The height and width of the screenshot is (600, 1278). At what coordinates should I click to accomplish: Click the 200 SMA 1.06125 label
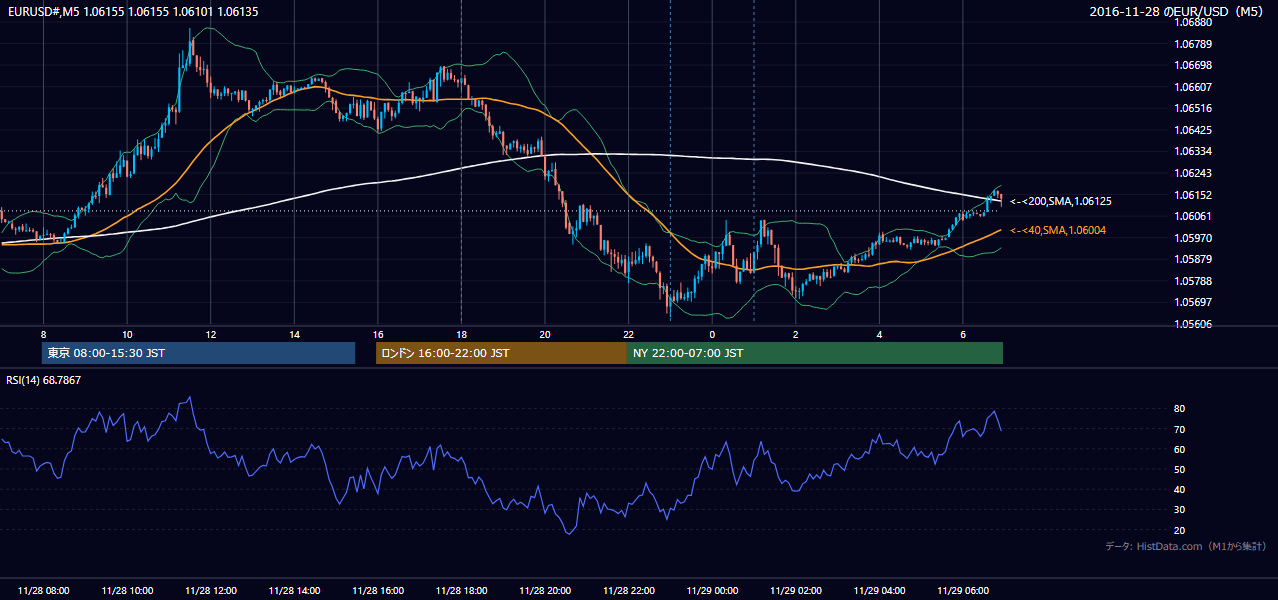coord(1061,201)
